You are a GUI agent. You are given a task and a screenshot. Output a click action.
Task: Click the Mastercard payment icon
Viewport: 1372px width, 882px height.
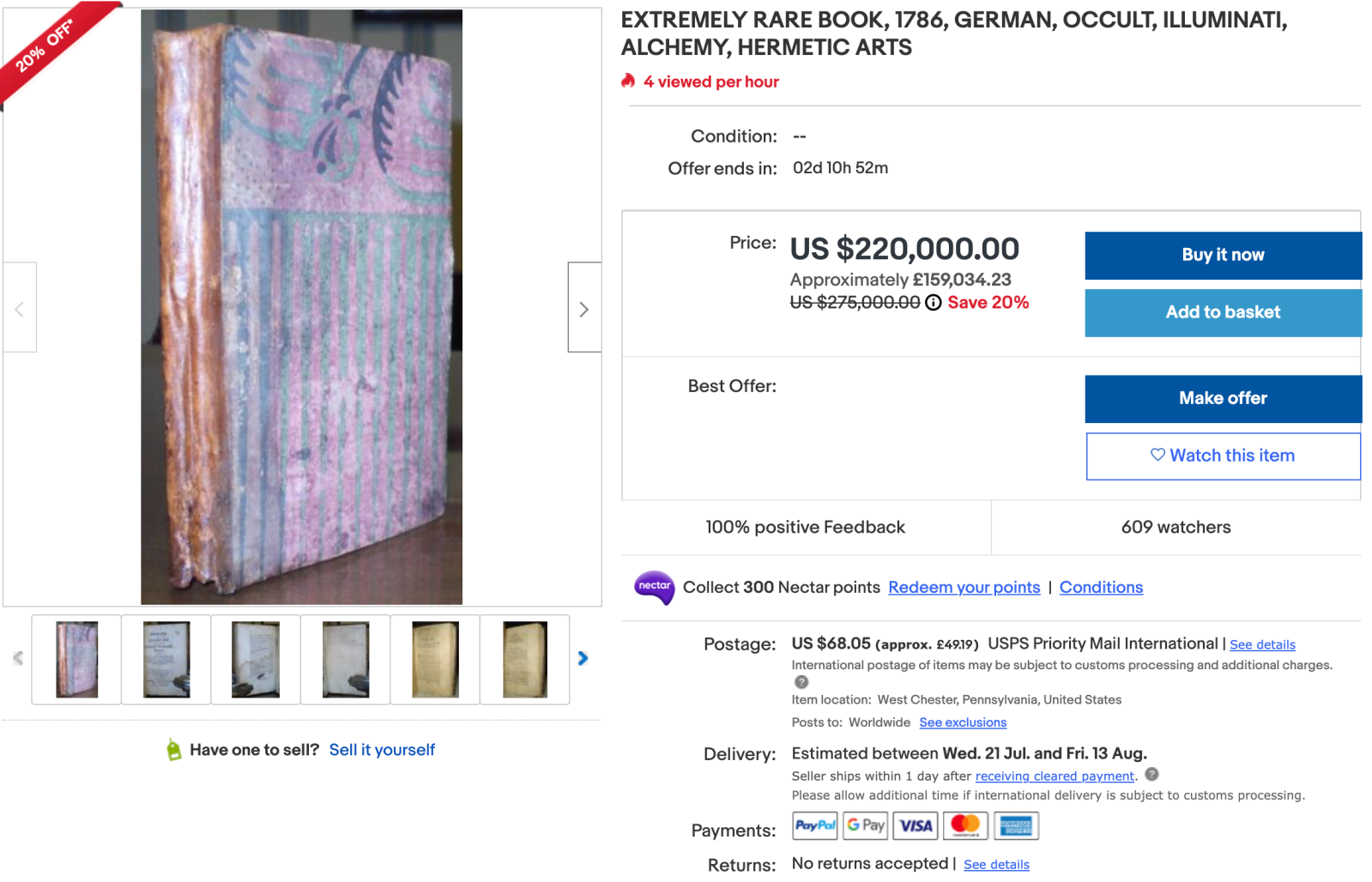tap(965, 825)
